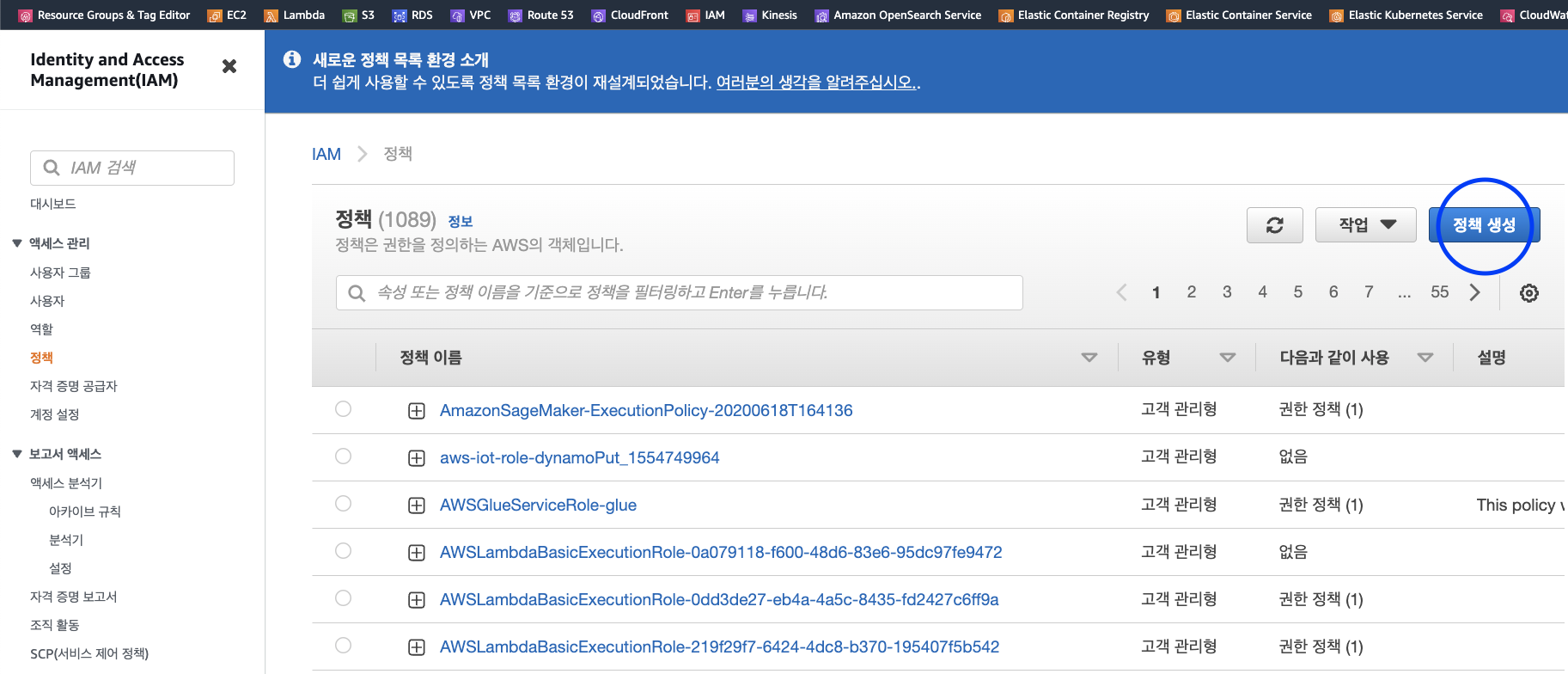Image resolution: width=1568 pixels, height=674 pixels.
Task: Expand AWSLambdaBasicExecutionRole-0dd3de27 row details
Action: (417, 600)
